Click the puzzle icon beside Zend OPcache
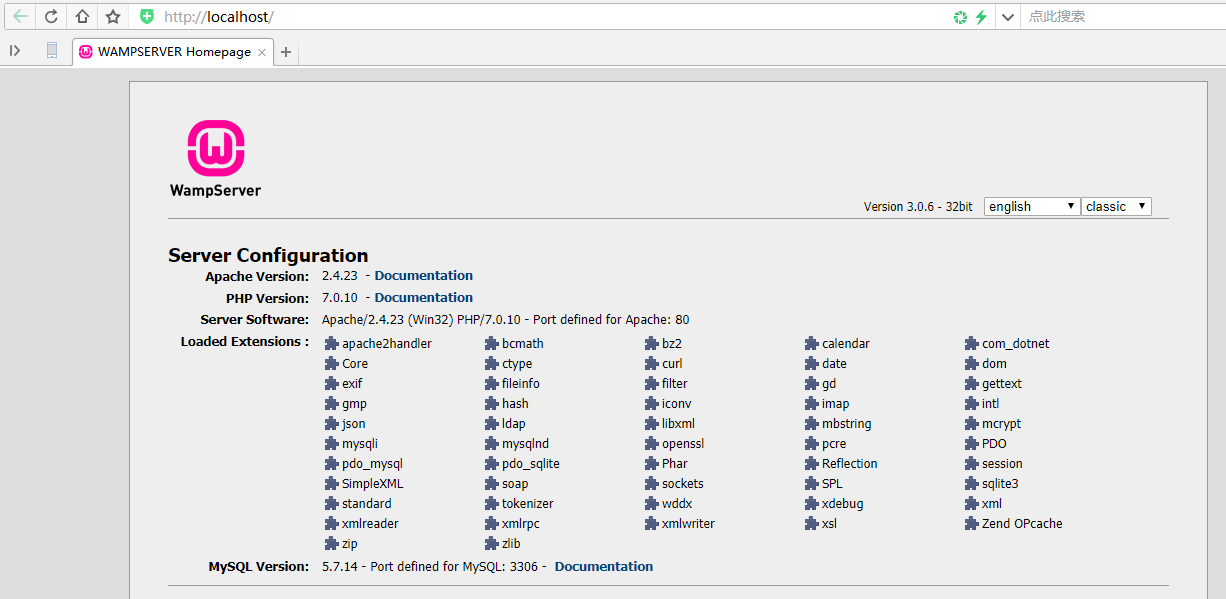Screen dimensions: 1226x599 [972, 524]
